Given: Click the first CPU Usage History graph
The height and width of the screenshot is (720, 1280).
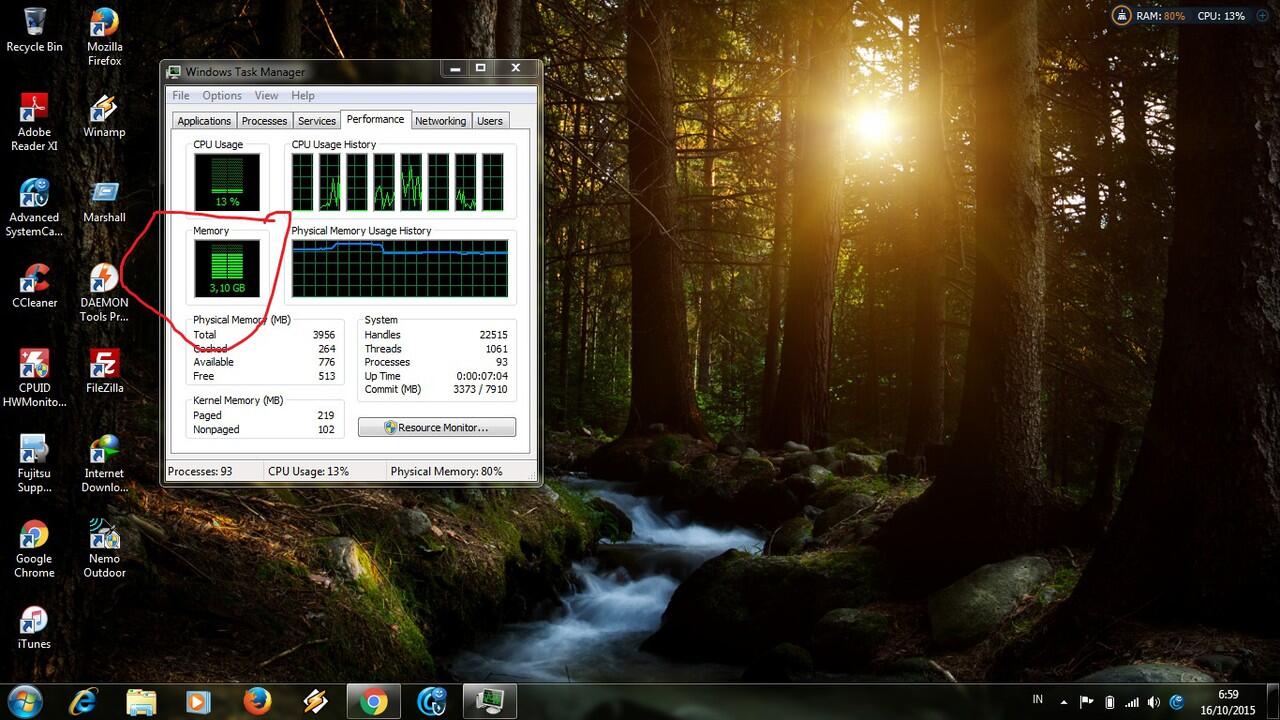Looking at the screenshot, I should click(x=302, y=182).
